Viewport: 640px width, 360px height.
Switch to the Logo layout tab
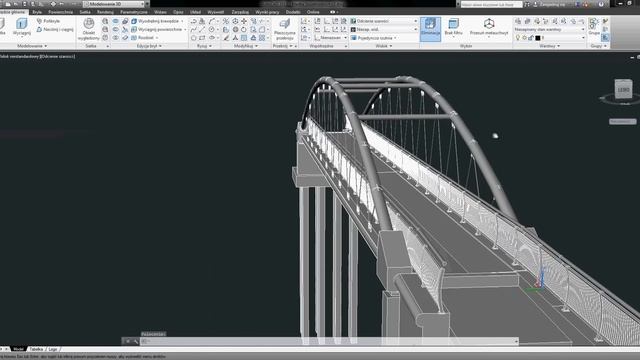(53, 349)
